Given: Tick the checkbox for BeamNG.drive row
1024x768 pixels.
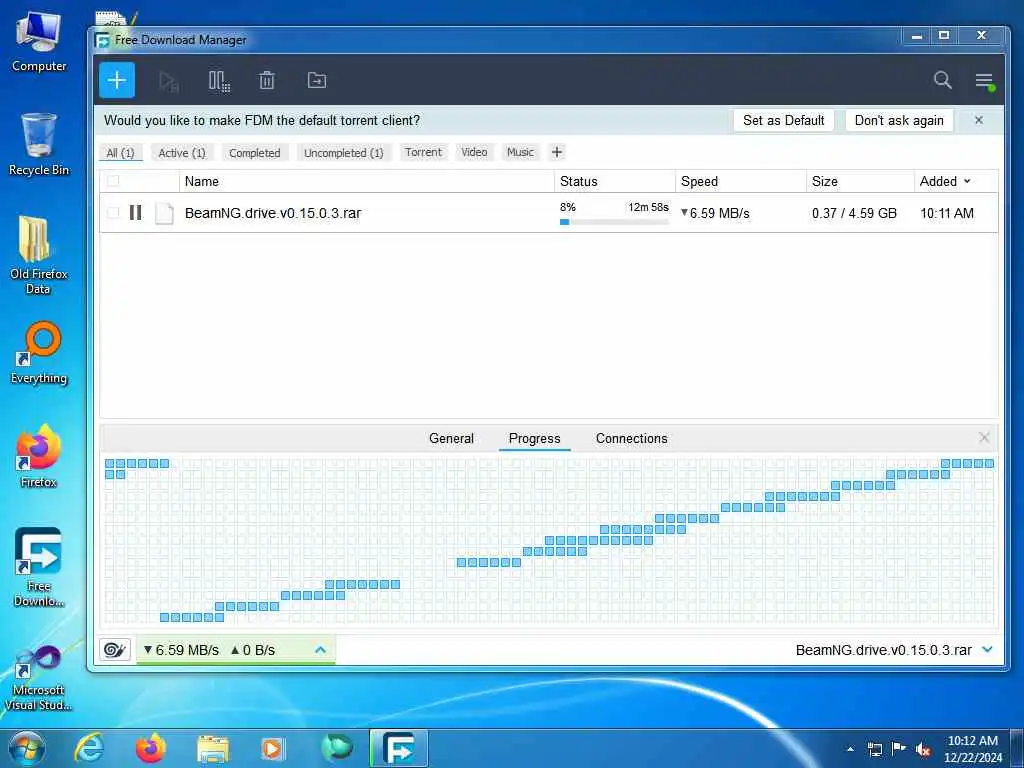Looking at the screenshot, I should point(113,213).
